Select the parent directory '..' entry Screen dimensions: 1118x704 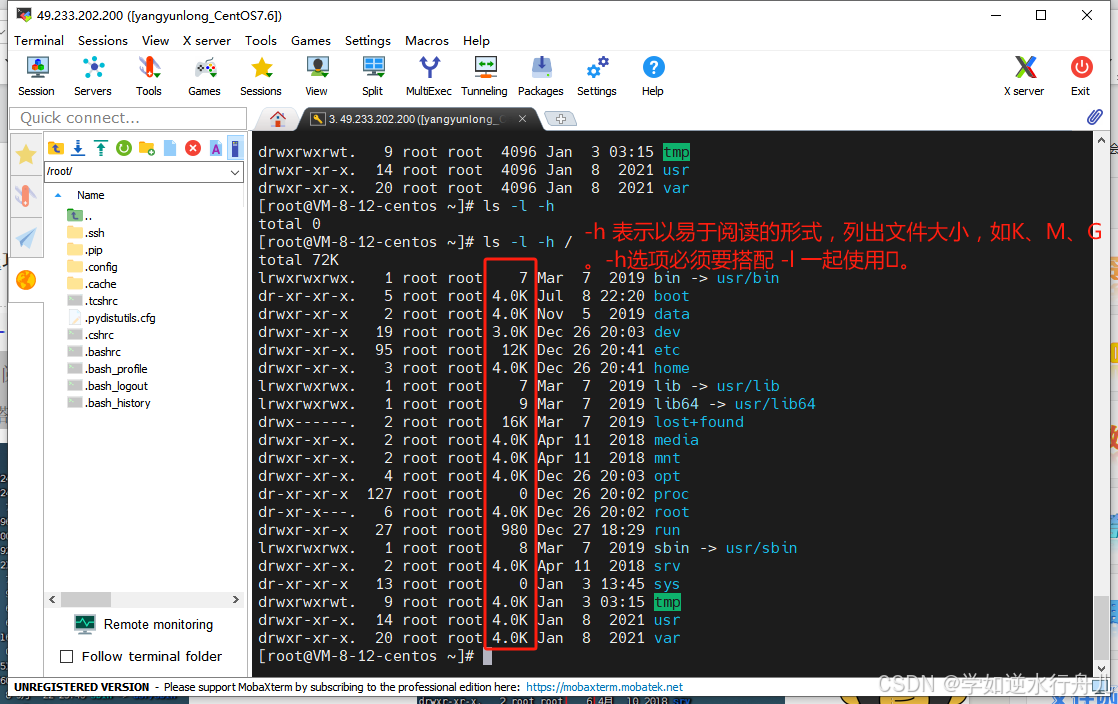[79, 215]
